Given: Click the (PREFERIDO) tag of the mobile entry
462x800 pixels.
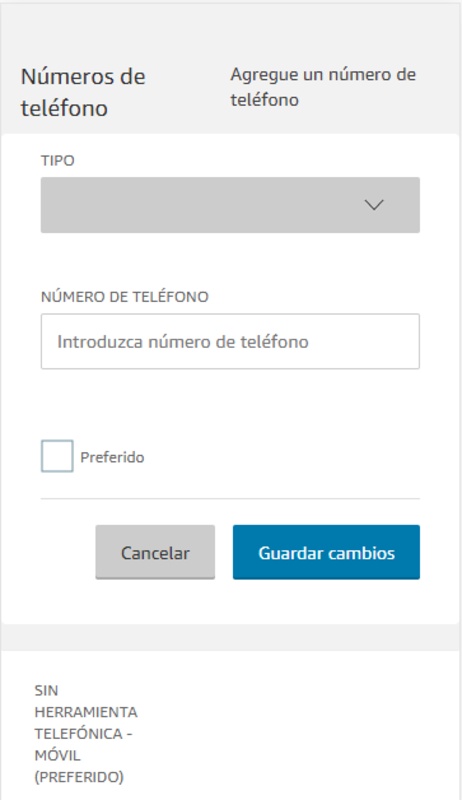Looking at the screenshot, I should [79, 778].
